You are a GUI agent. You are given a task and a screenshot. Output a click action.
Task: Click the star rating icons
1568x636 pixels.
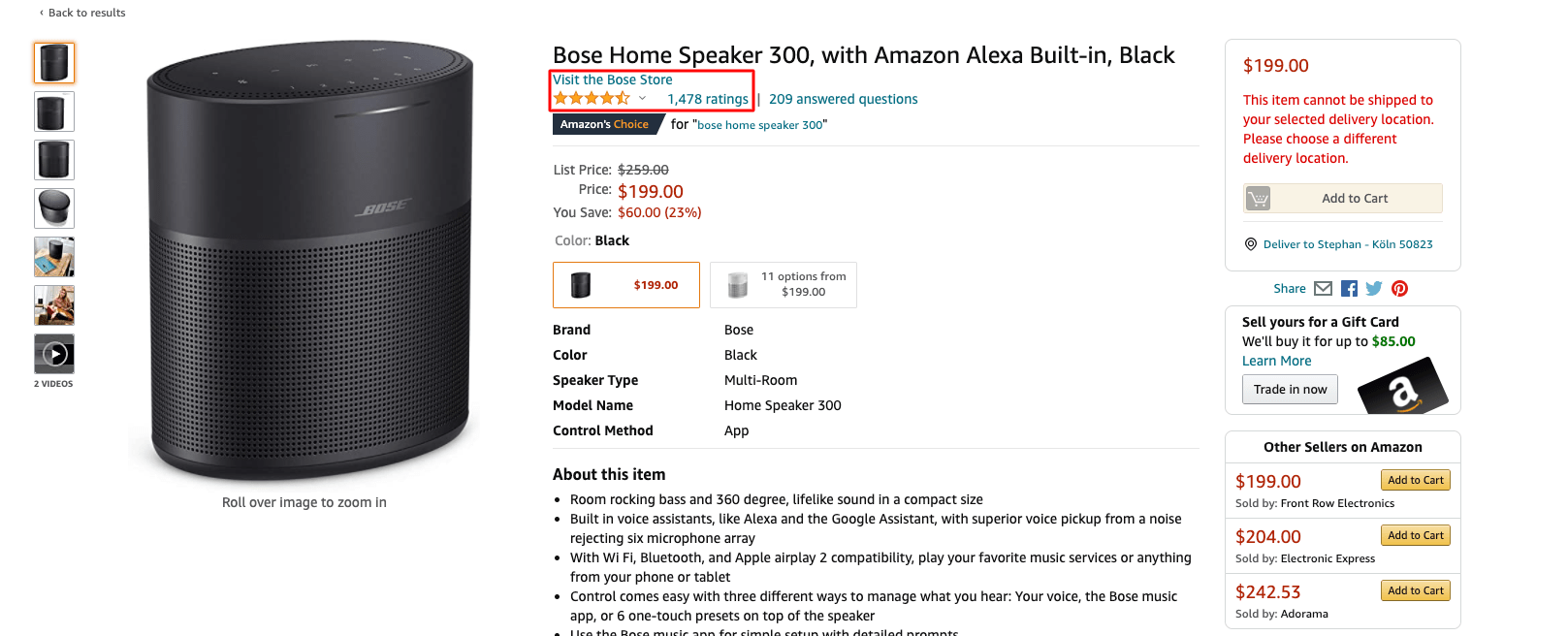click(592, 99)
